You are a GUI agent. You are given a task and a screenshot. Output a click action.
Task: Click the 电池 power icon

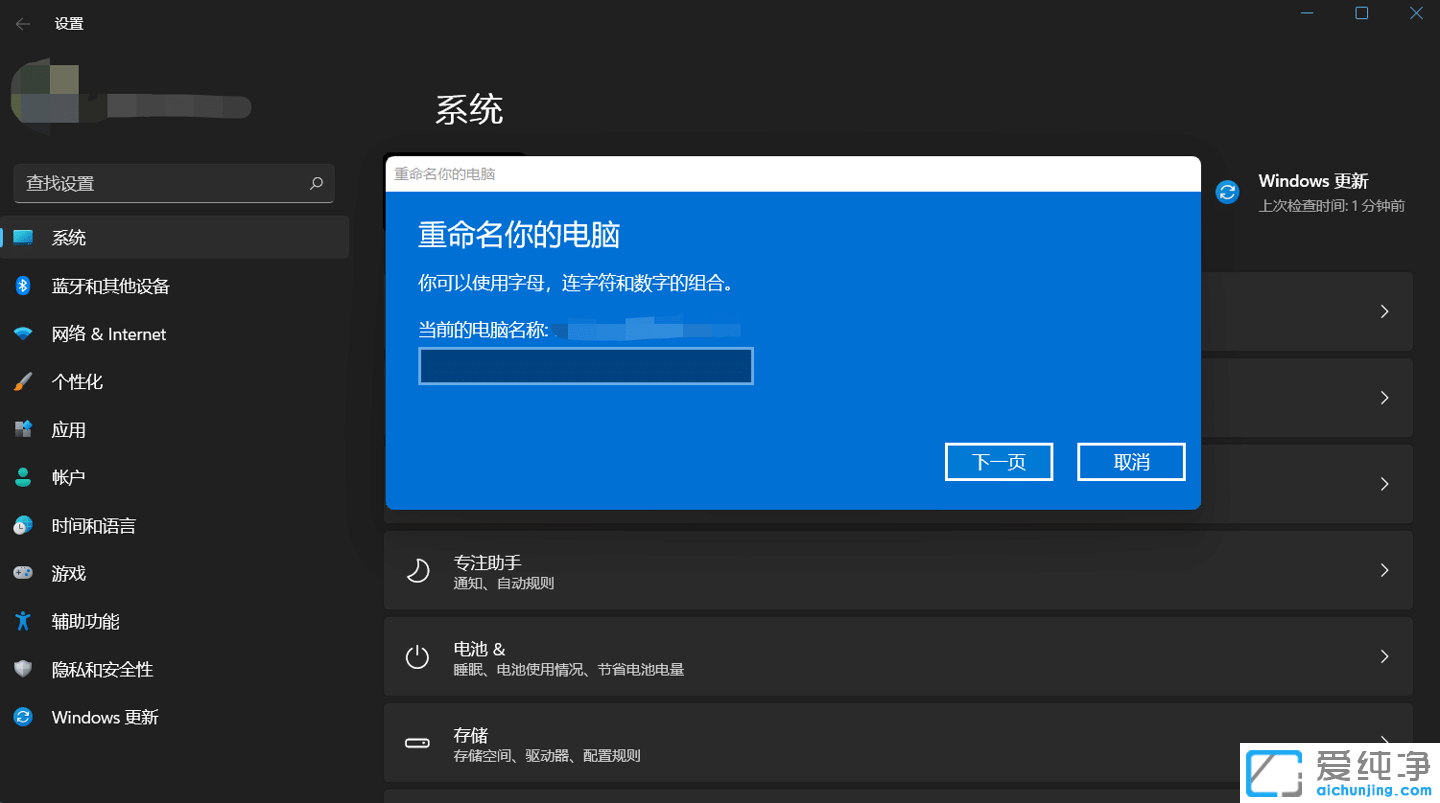point(417,656)
